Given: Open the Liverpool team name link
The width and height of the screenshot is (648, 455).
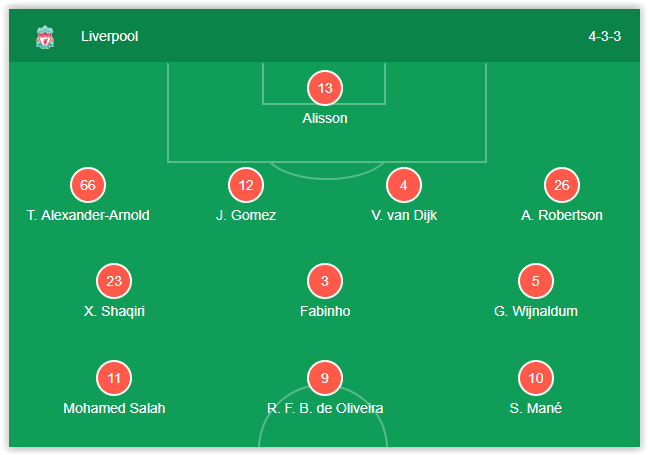Looking at the screenshot, I should click(x=110, y=36).
